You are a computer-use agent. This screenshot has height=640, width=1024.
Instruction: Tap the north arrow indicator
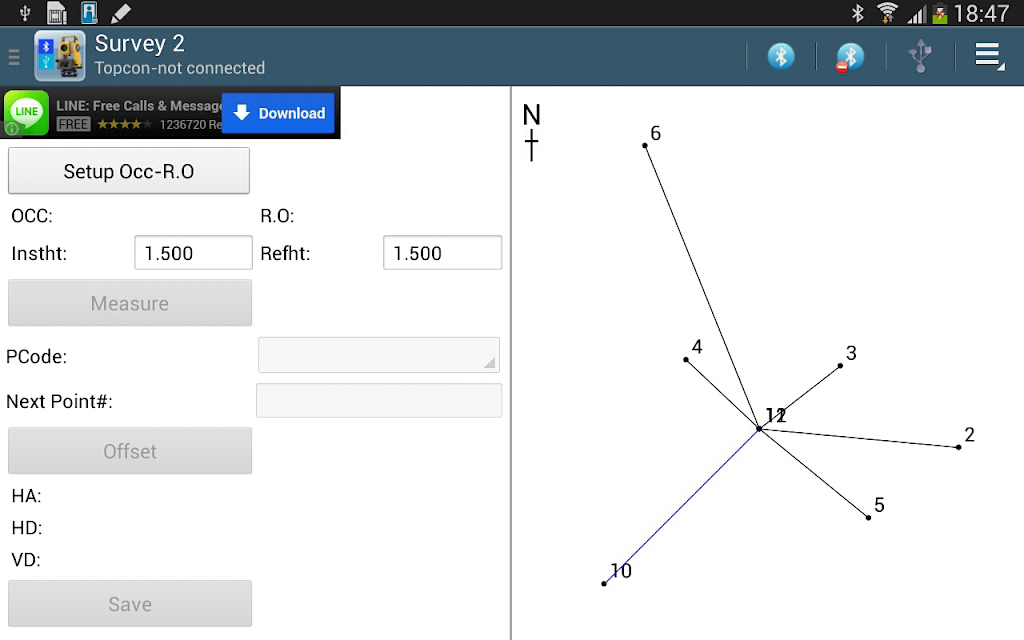pos(532,132)
